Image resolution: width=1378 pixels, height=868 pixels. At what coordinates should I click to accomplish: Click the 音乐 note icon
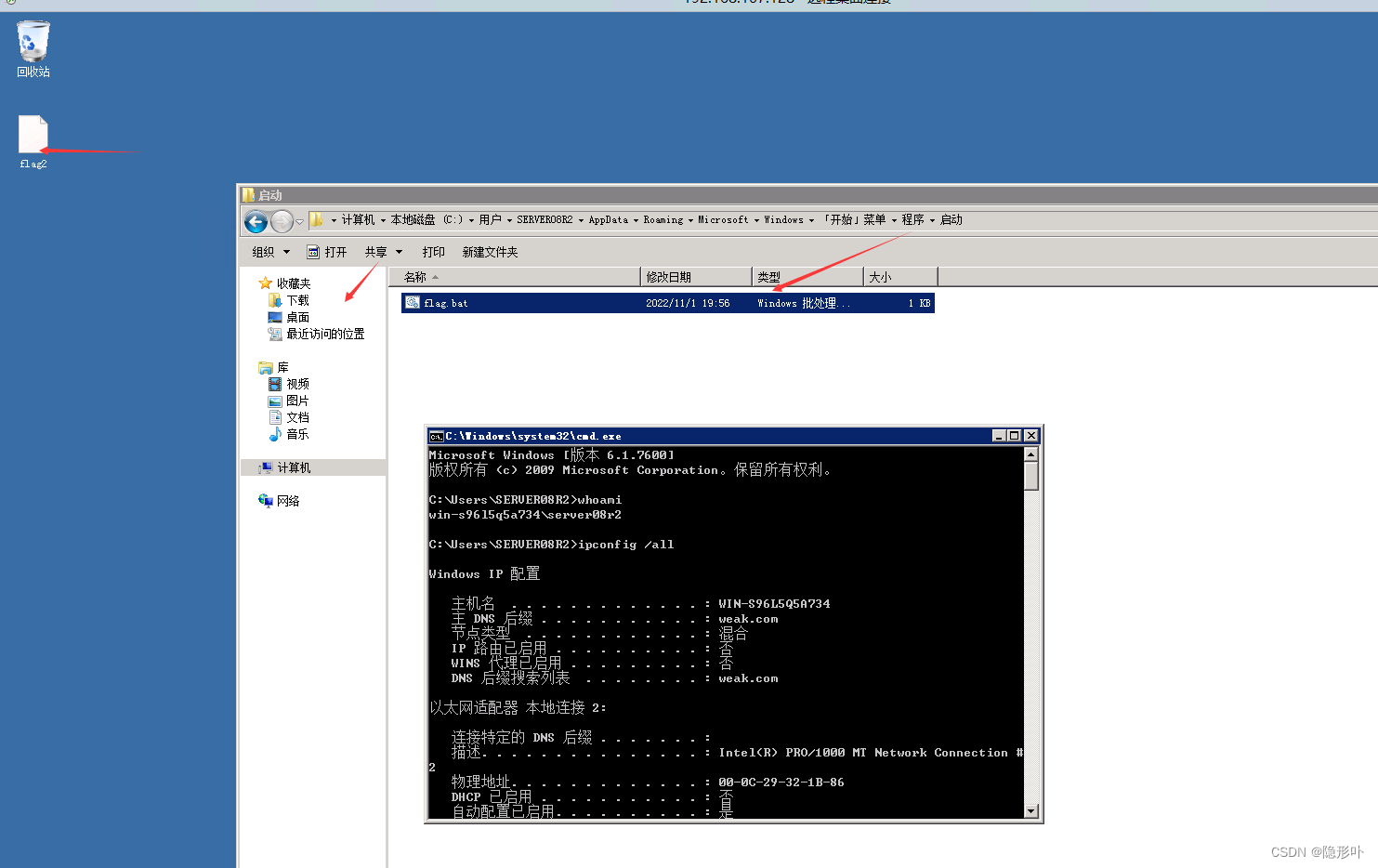point(275,434)
